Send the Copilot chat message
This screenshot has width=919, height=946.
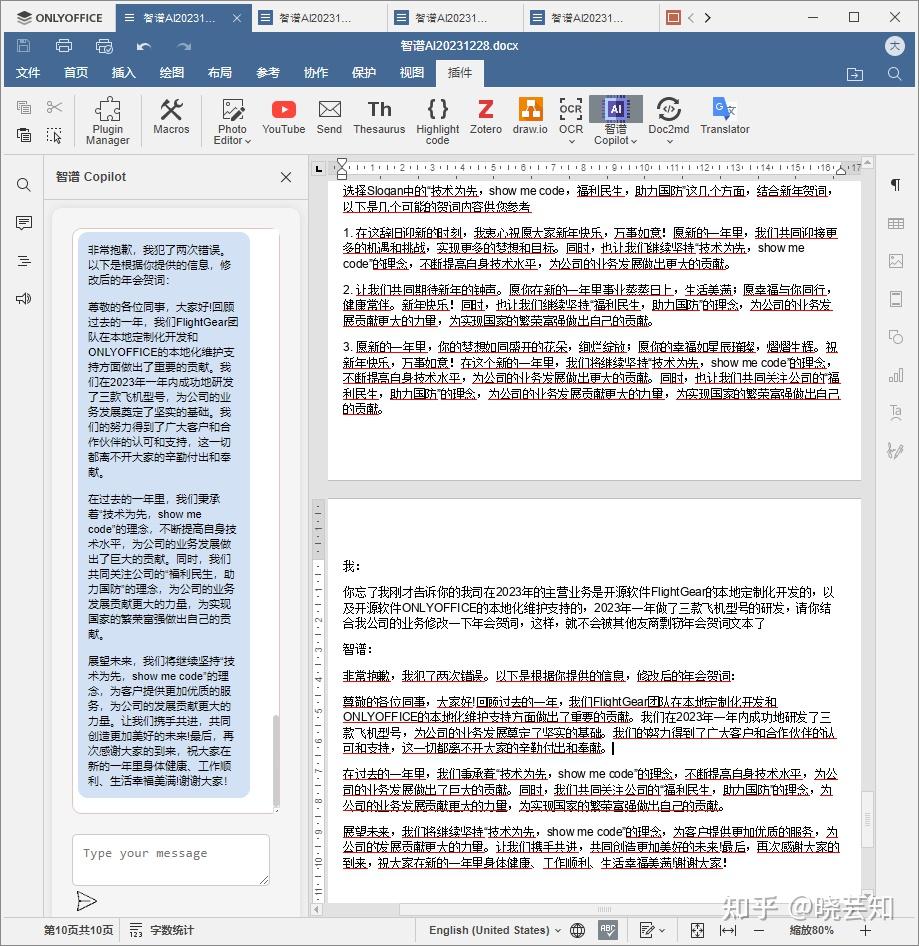(86, 901)
